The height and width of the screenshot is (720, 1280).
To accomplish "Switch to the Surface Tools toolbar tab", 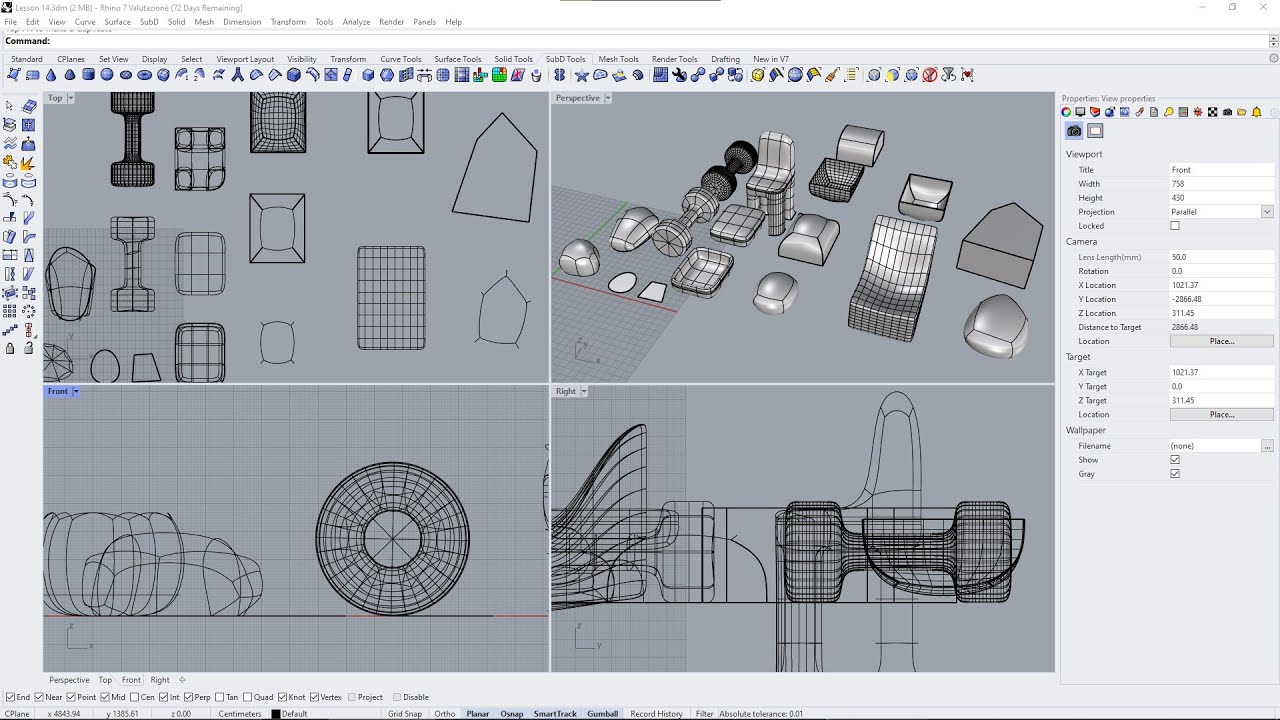I will 457,59.
